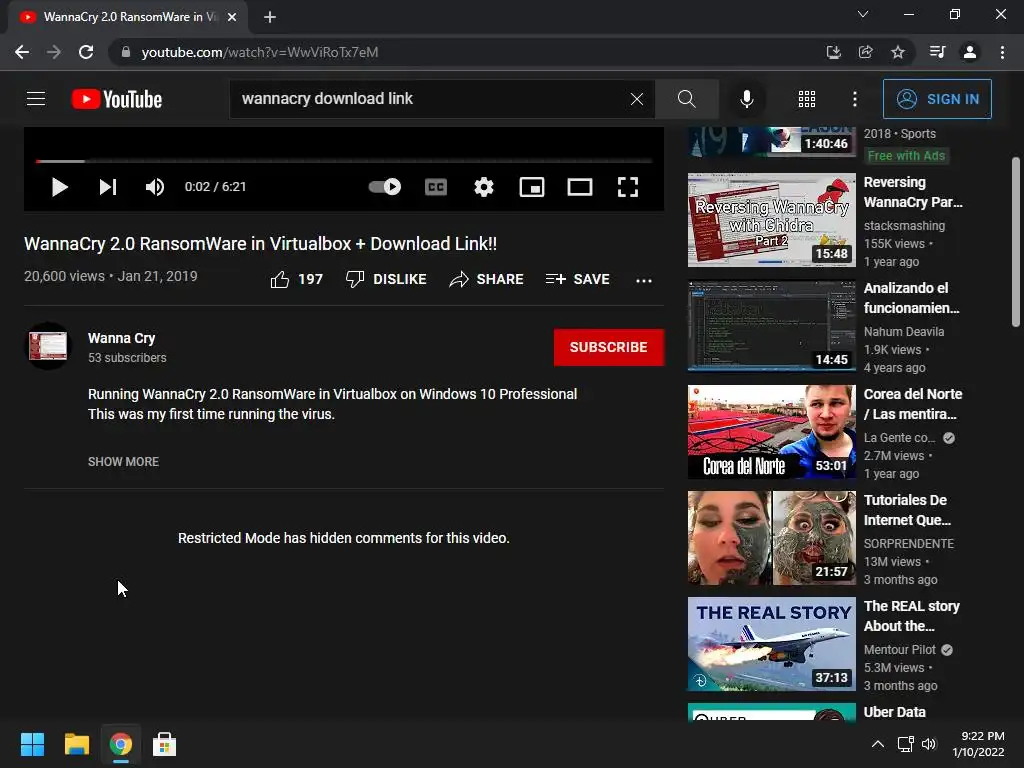Click the Chrome taskbar icon
Screen dimensions: 1024x768
tap(121, 744)
